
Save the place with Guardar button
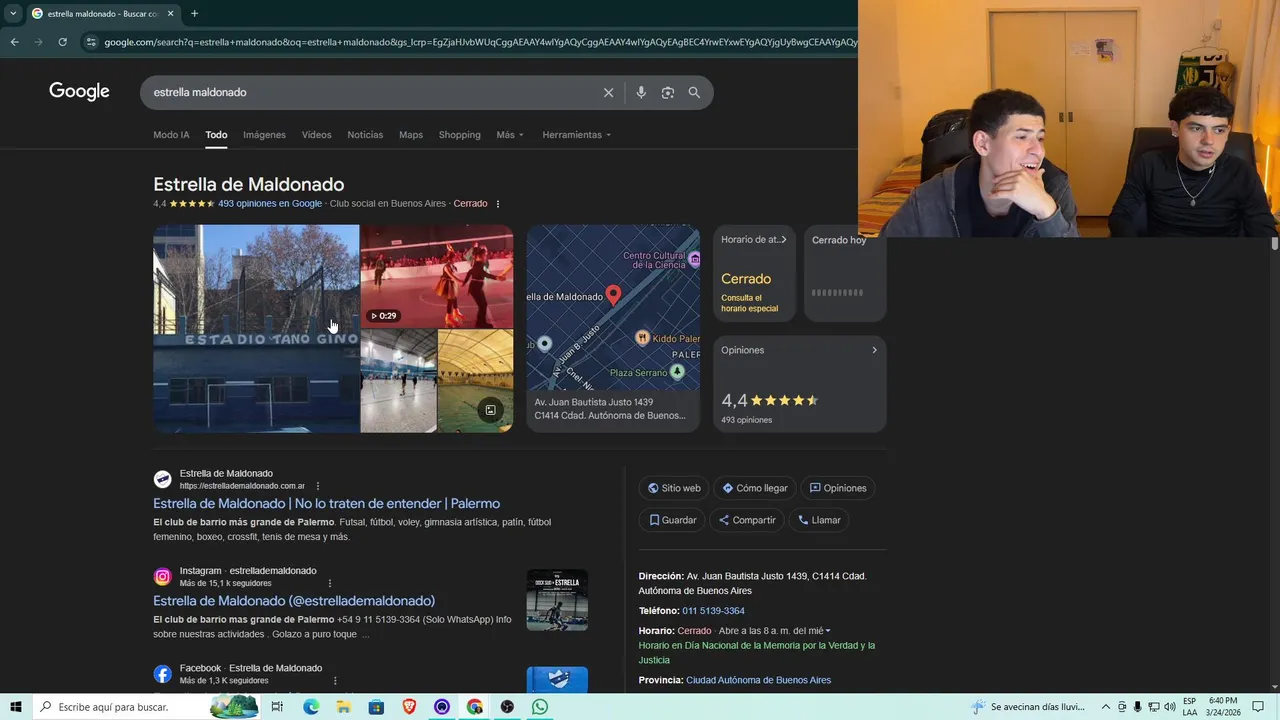(x=672, y=520)
